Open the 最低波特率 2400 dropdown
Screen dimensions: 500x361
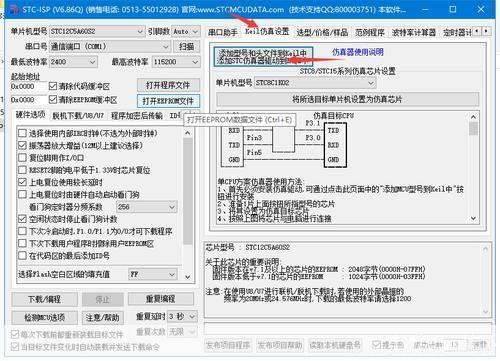pos(73,62)
